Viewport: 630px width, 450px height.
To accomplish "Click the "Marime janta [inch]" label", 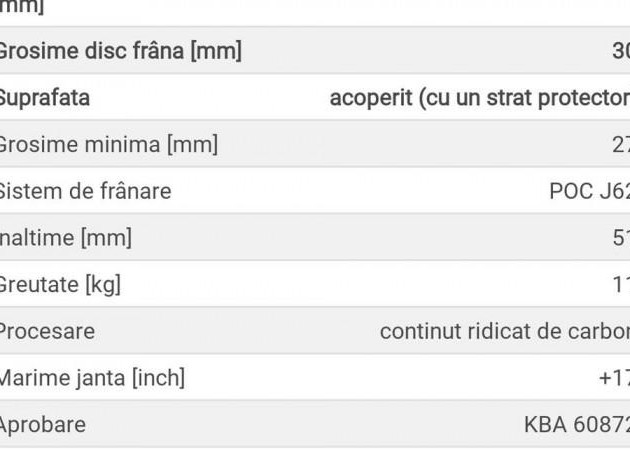I will point(92,378).
